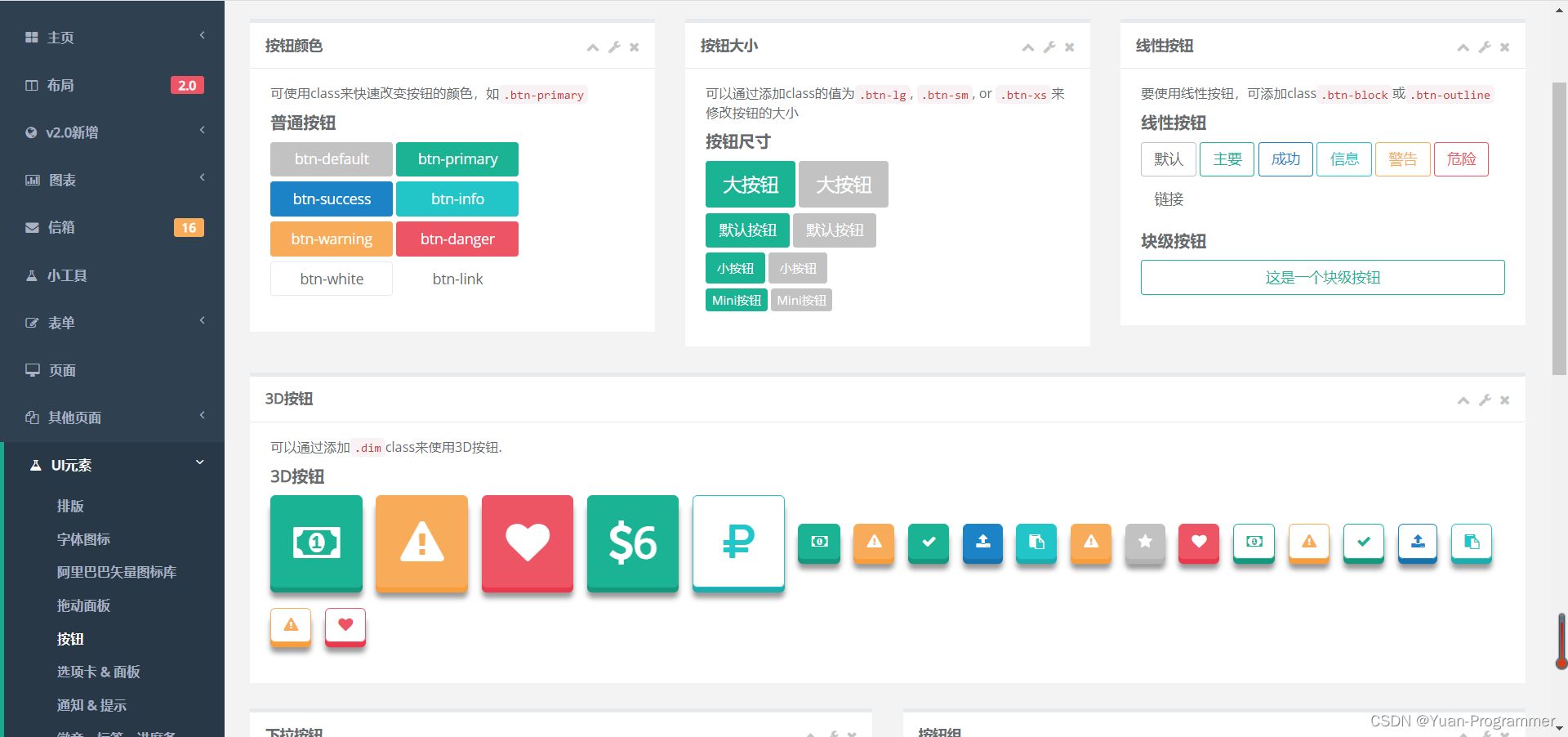Click the green Mini按钮 button
1568x737 pixels.
pos(737,301)
